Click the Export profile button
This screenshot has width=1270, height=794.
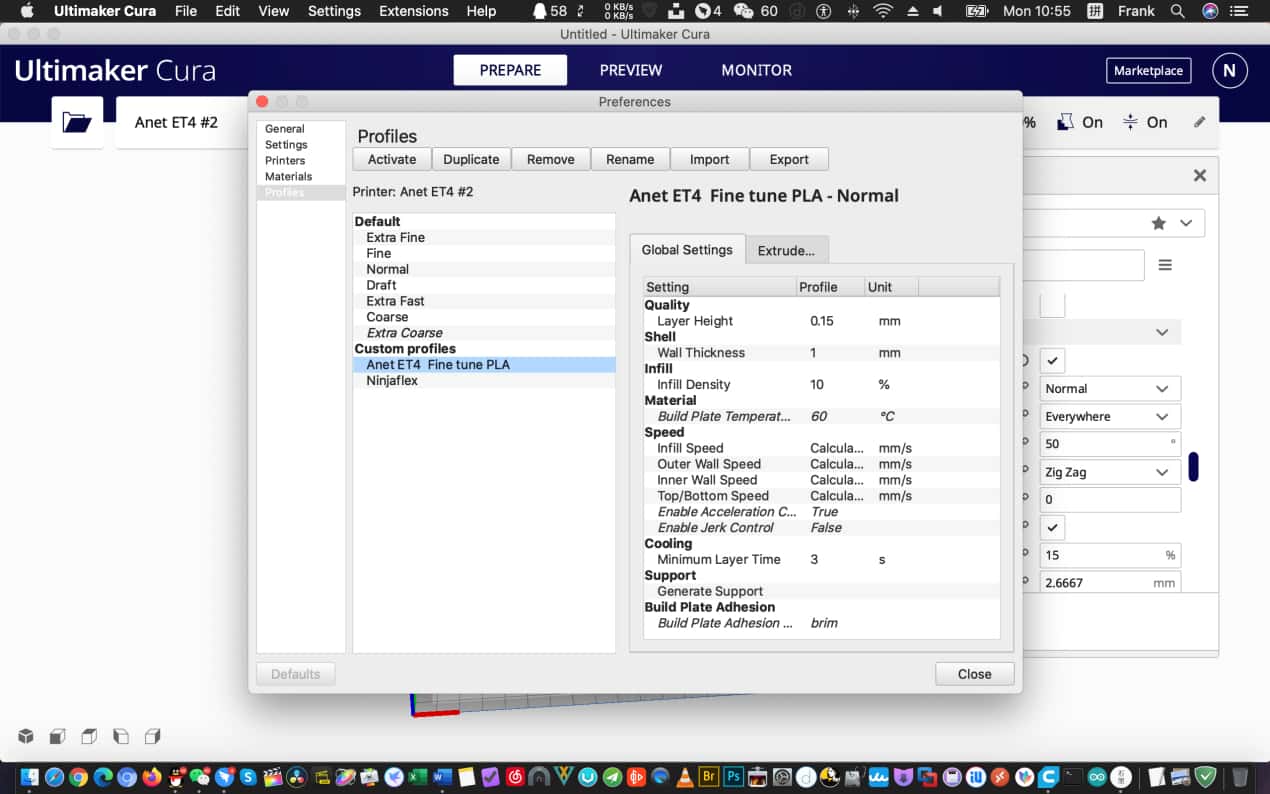[x=789, y=159]
